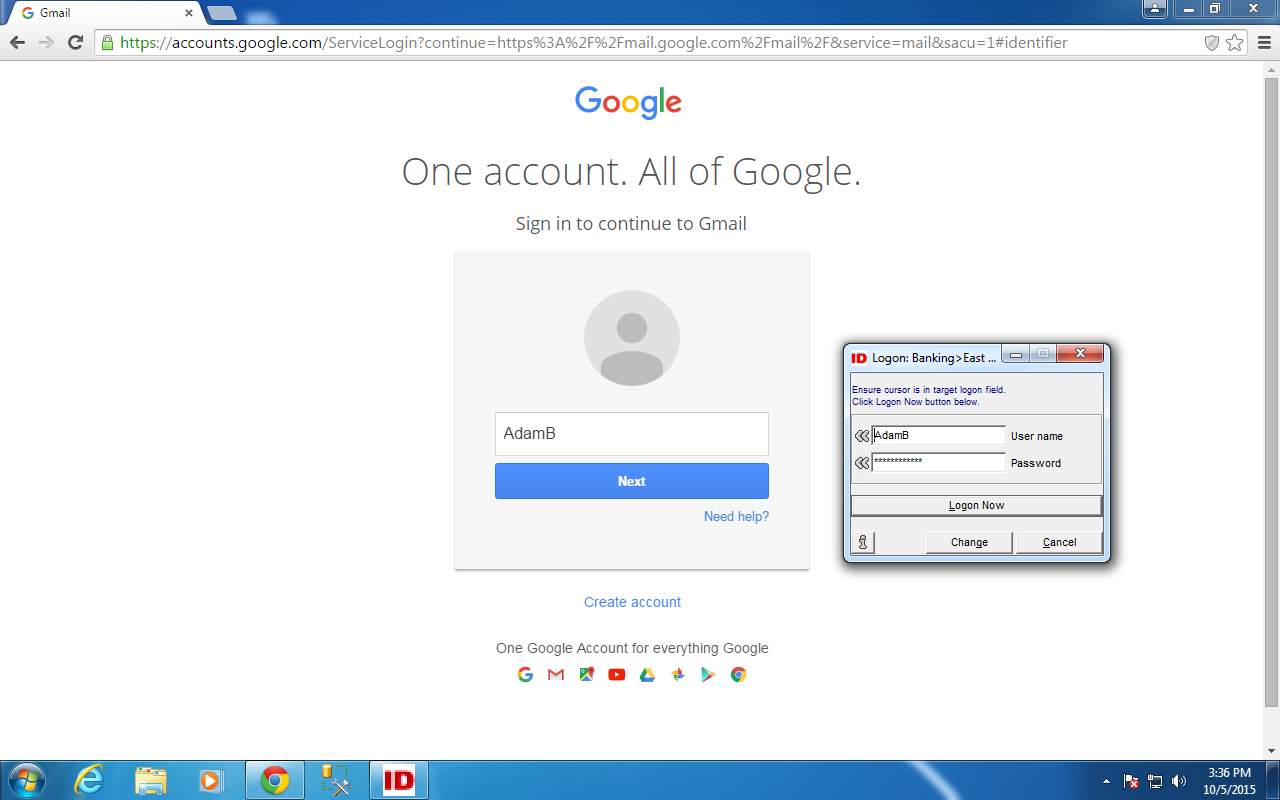
Task: Click the email field containing AdamB
Action: (631, 434)
